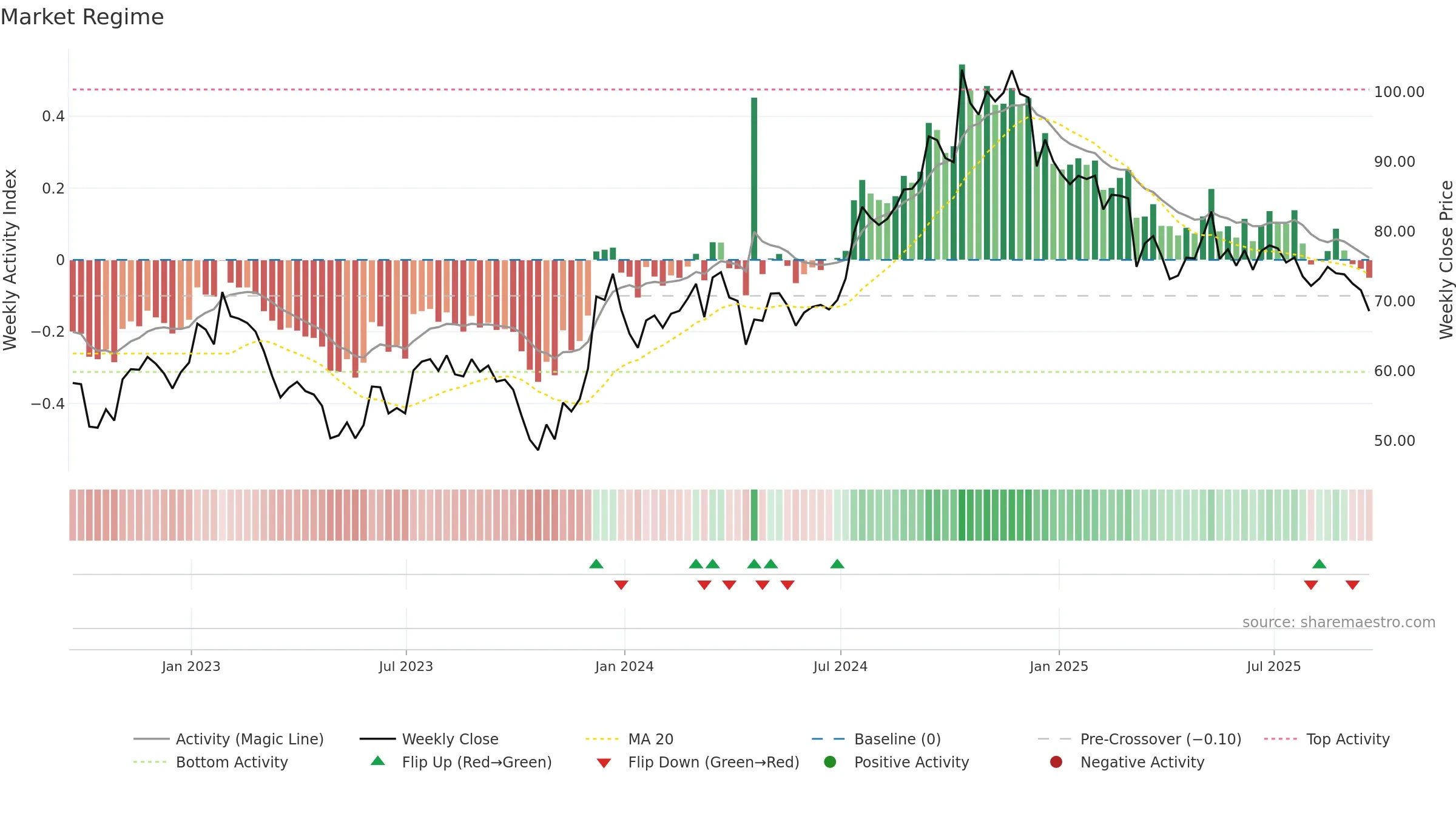Click the isolated tall green spike bar in spring 2024
This screenshot has height=819, width=1456.
point(754,178)
